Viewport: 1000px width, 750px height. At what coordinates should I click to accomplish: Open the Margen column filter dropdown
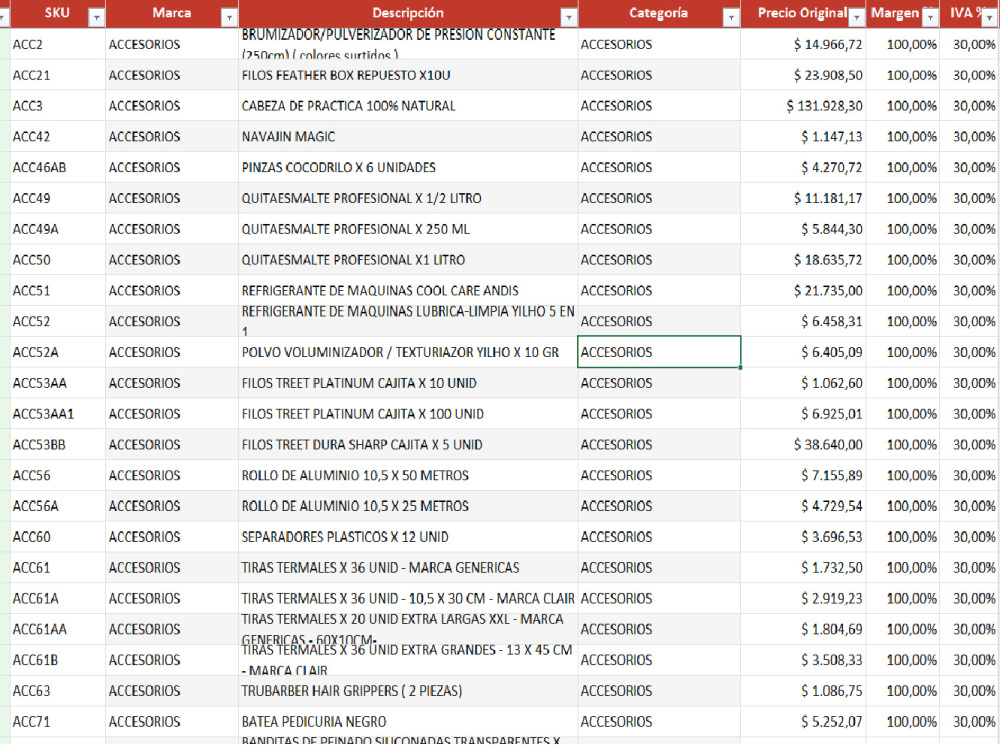[x=930, y=18]
